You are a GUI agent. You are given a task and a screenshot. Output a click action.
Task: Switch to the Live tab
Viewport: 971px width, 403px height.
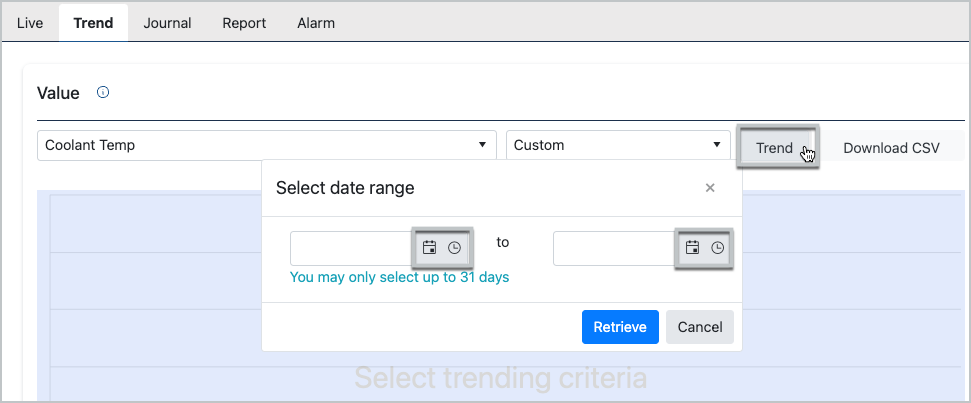click(30, 22)
